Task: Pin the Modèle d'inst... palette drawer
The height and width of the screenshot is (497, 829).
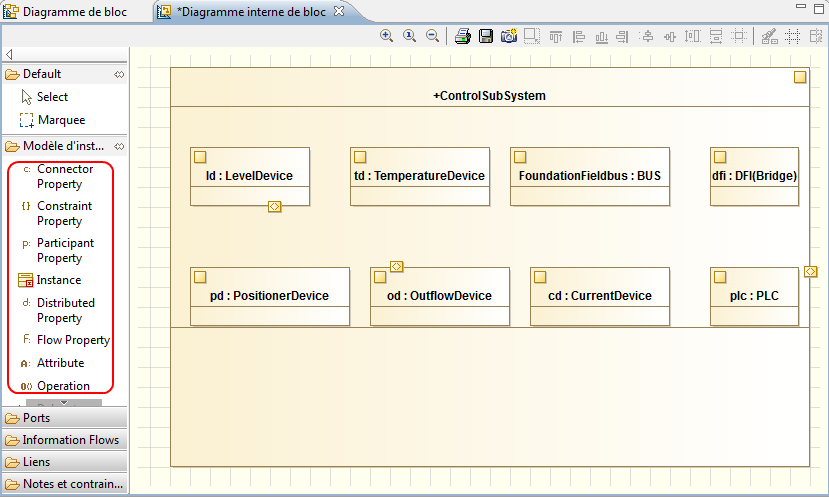Action: click(119, 146)
